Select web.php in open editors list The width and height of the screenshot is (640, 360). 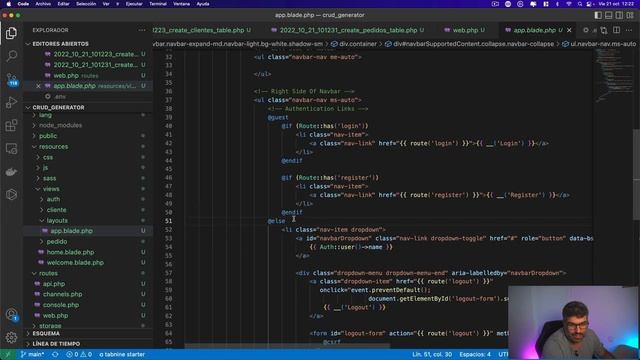pos(66,76)
